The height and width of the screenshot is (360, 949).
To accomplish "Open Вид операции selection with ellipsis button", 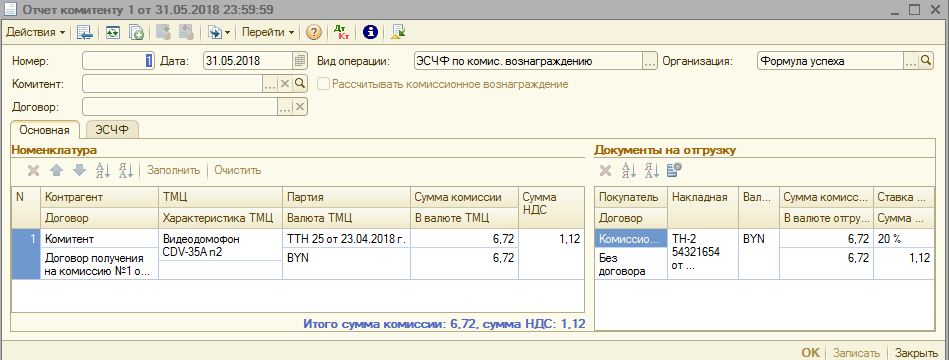I will coord(649,61).
